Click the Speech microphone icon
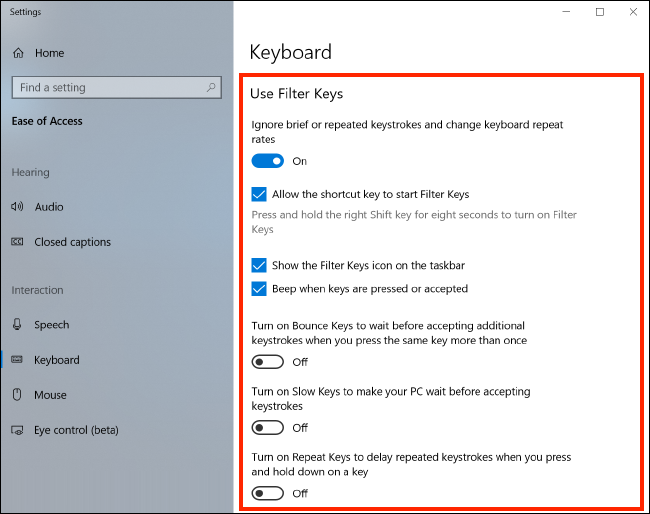Viewport: 650px width, 514px height. [x=17, y=324]
